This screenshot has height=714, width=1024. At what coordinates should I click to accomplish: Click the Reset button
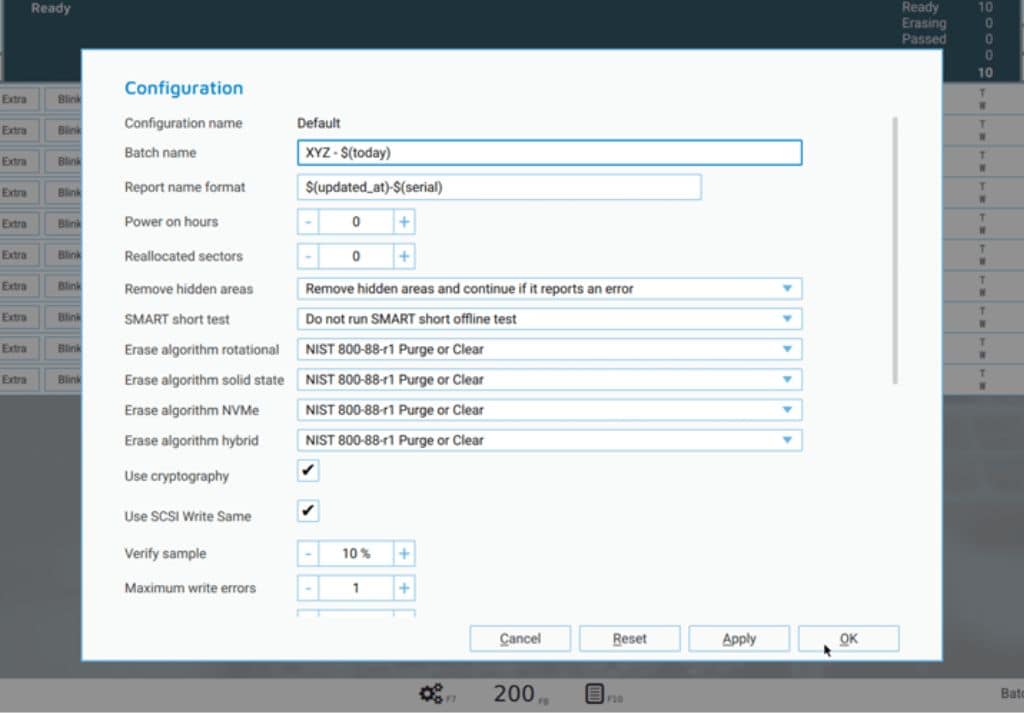tap(629, 638)
